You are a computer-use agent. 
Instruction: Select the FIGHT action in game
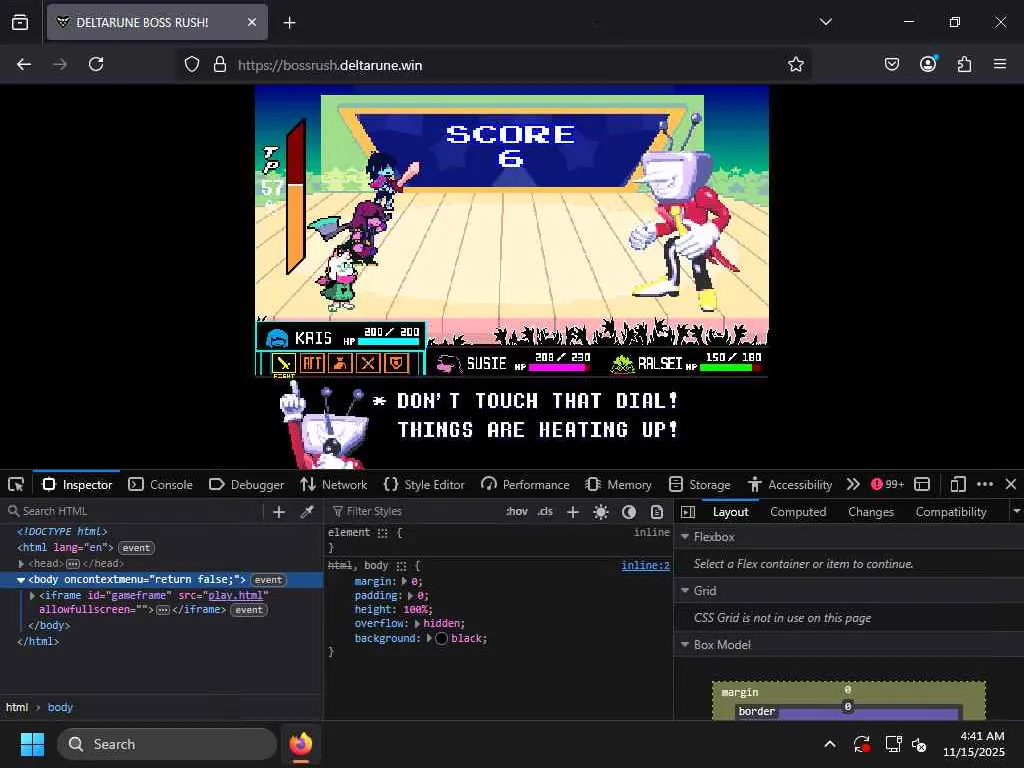click(283, 364)
